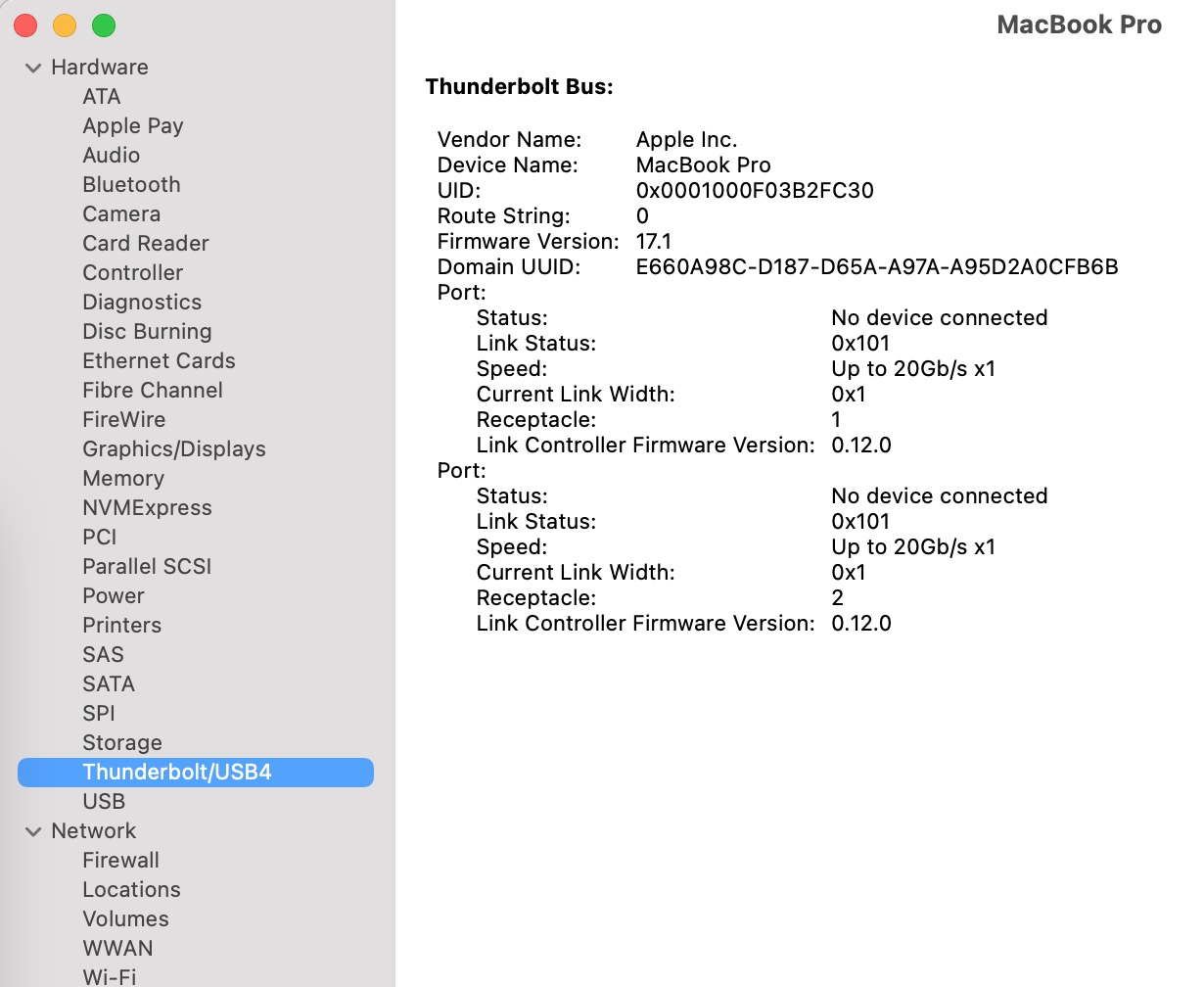
Task: Select NVMExpress in the list
Action: click(x=147, y=508)
